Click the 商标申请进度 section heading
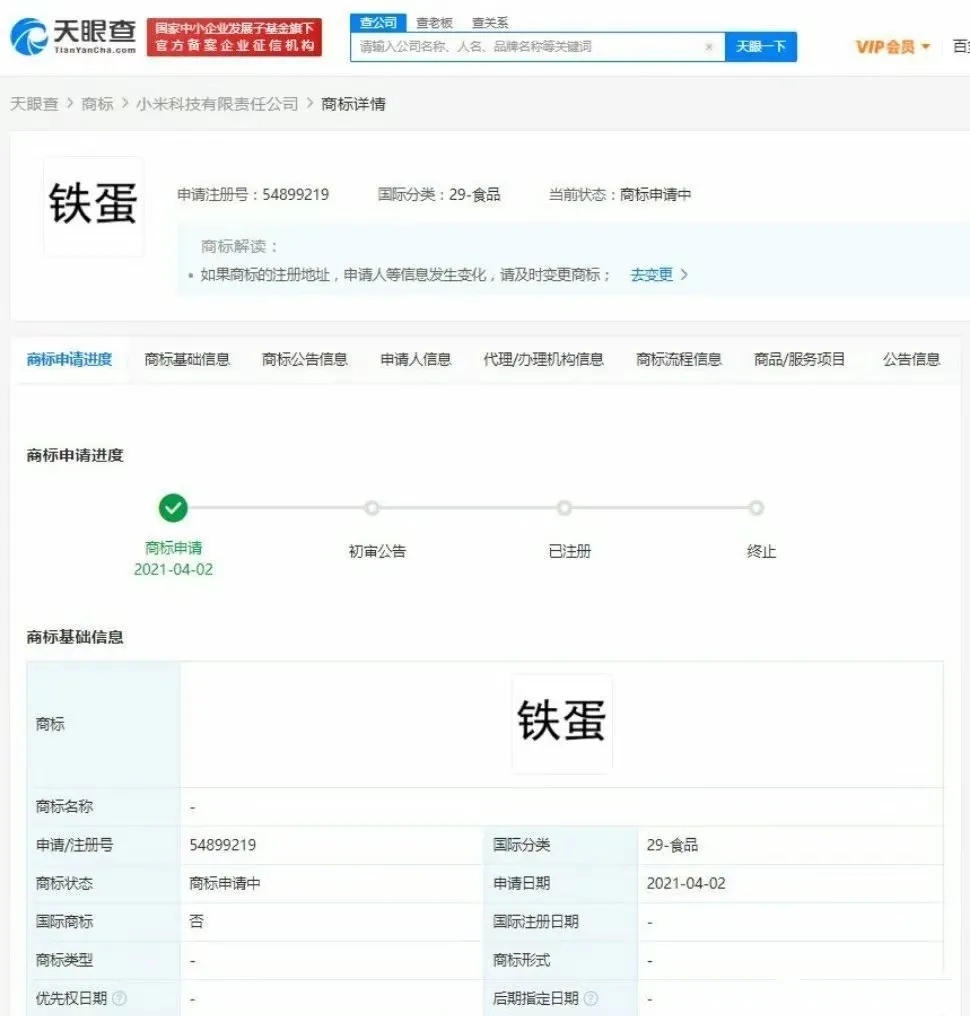This screenshot has width=970, height=1016. pos(75,456)
